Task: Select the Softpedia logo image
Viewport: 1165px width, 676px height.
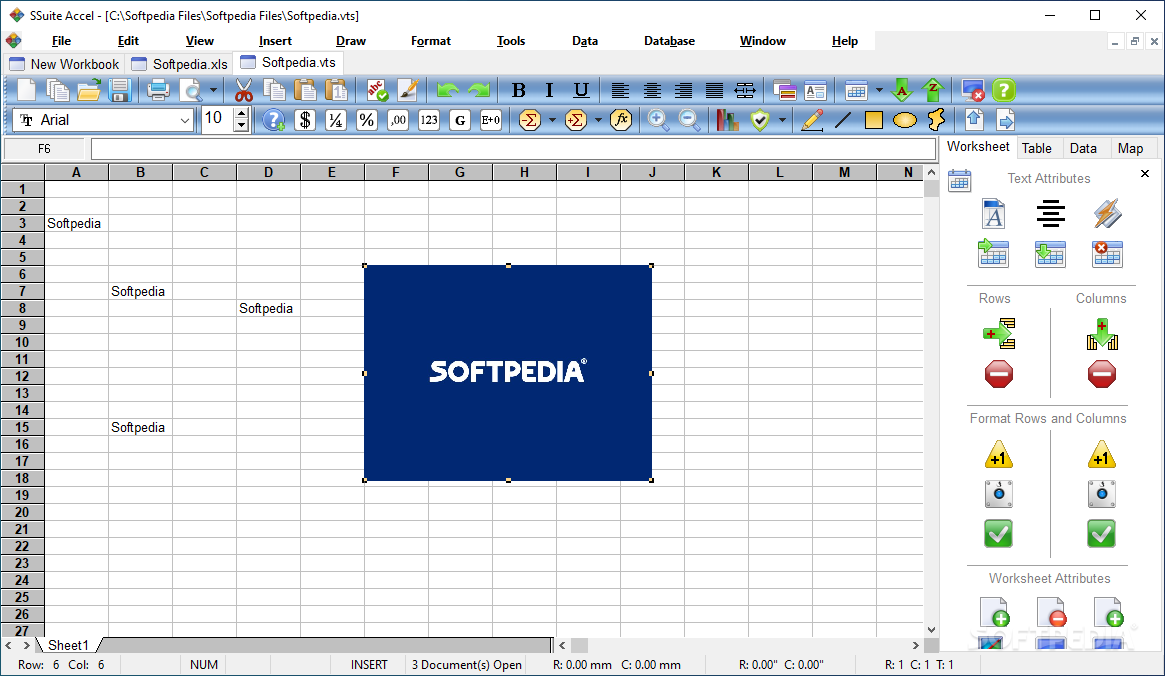Action: [x=508, y=373]
